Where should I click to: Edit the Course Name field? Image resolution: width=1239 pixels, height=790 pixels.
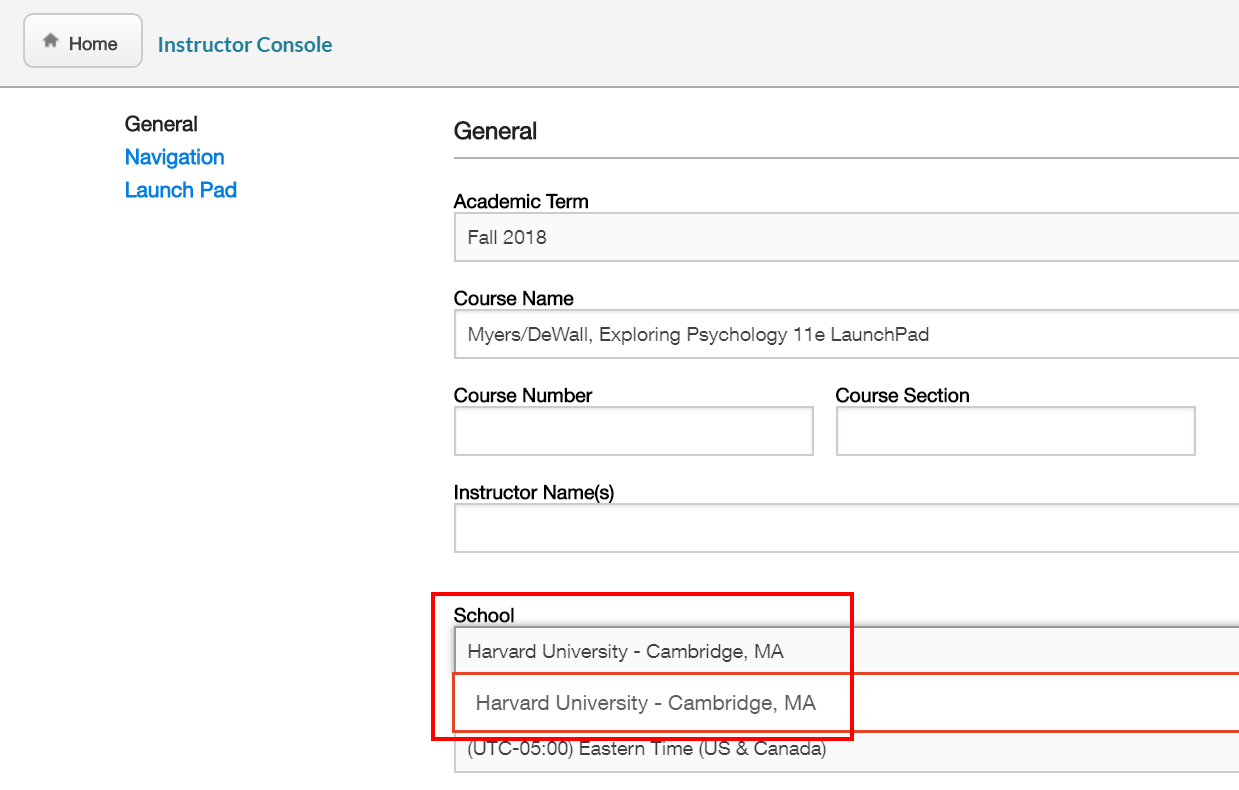[700, 334]
